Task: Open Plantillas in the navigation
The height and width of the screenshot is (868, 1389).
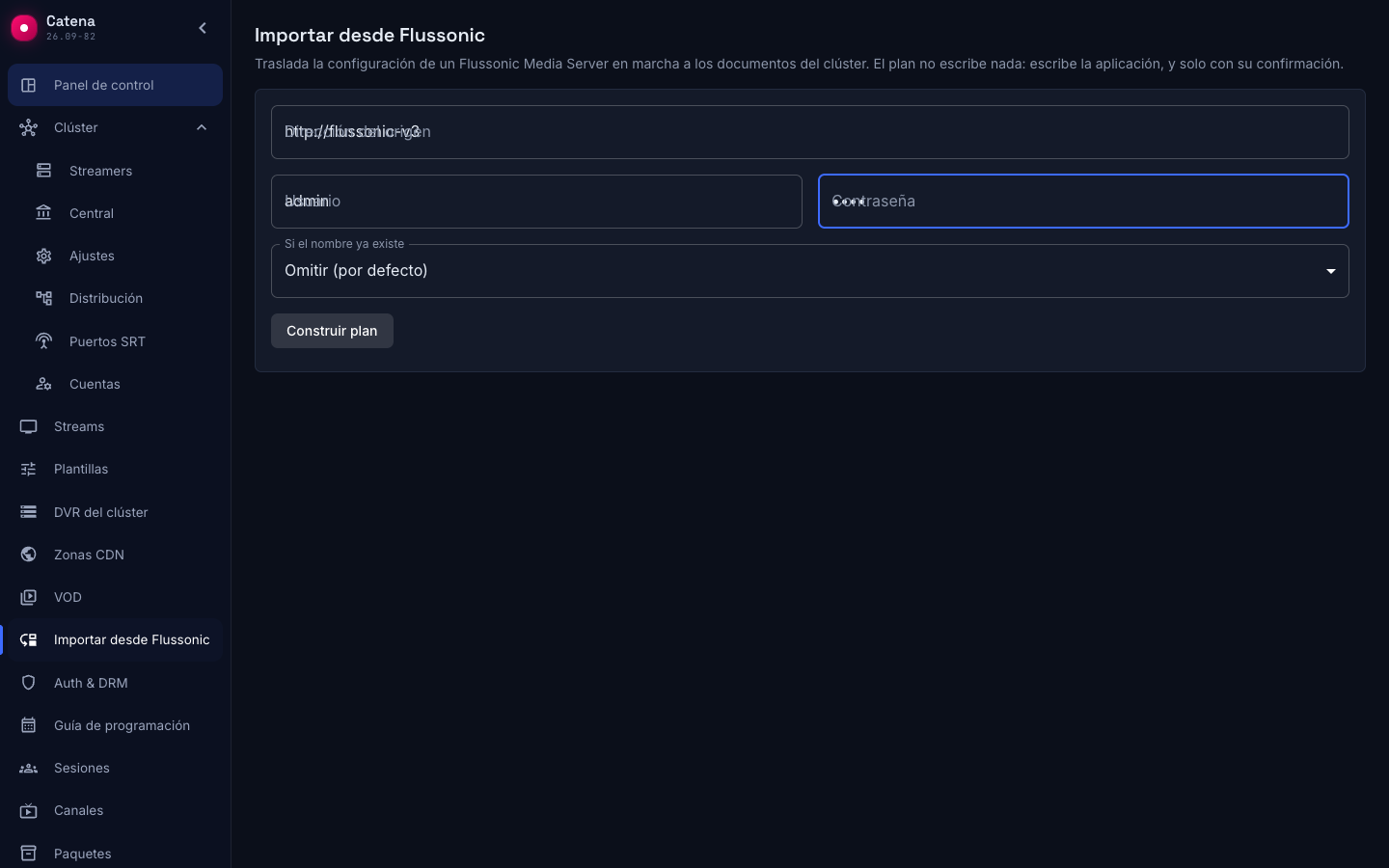Action: (115, 469)
